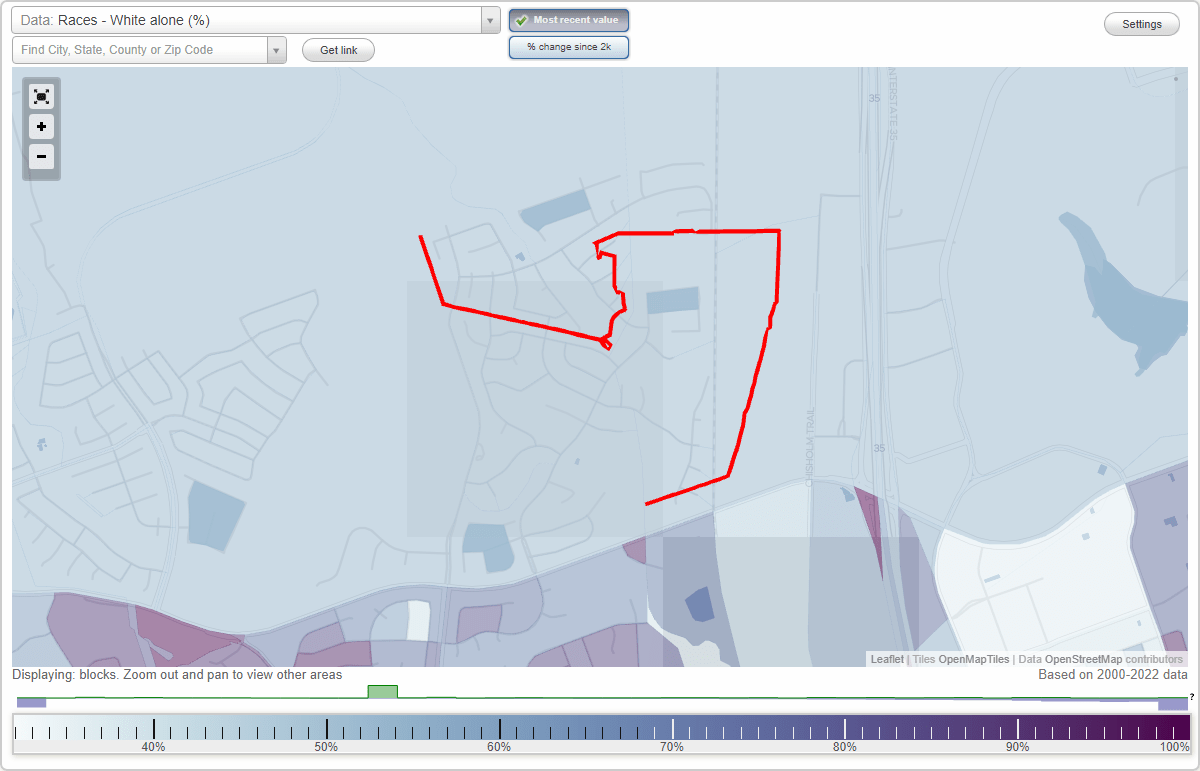Select 'Most recent value' display mode
The image size is (1200, 771).
[568, 20]
